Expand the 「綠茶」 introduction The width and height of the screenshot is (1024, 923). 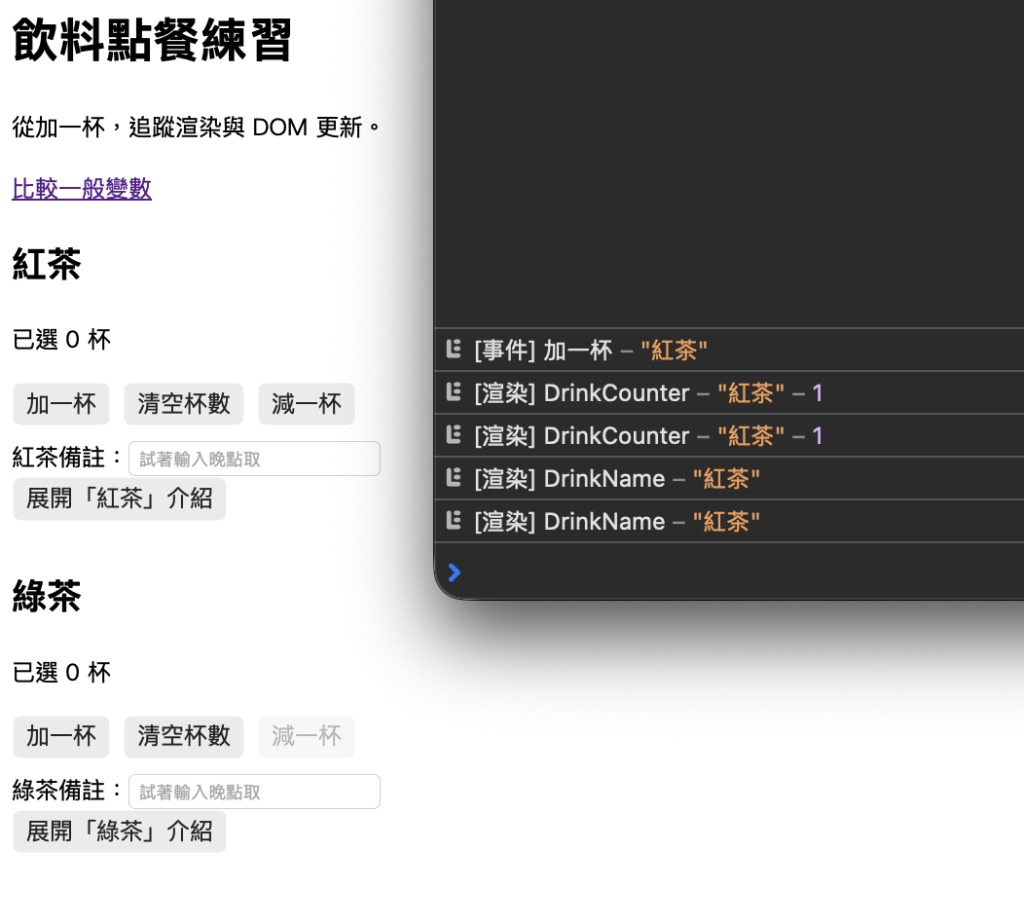click(x=120, y=831)
